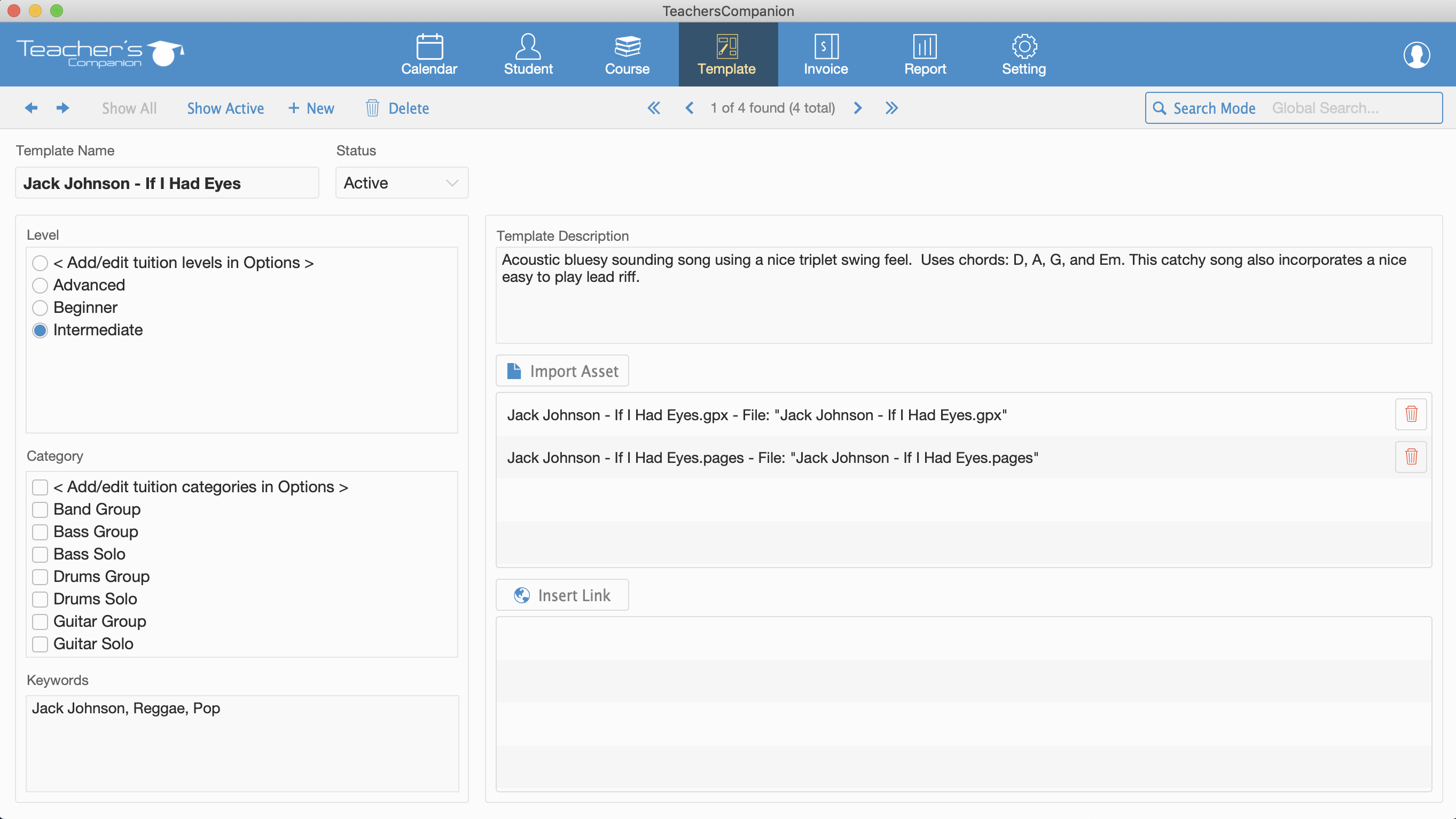Select the Advanced level
This screenshot has height=819, width=1456.
[x=40, y=285]
